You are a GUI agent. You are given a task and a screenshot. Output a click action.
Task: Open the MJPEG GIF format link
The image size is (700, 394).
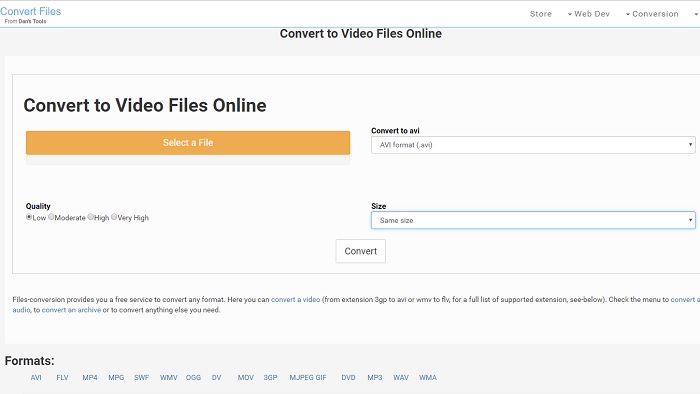click(x=308, y=377)
